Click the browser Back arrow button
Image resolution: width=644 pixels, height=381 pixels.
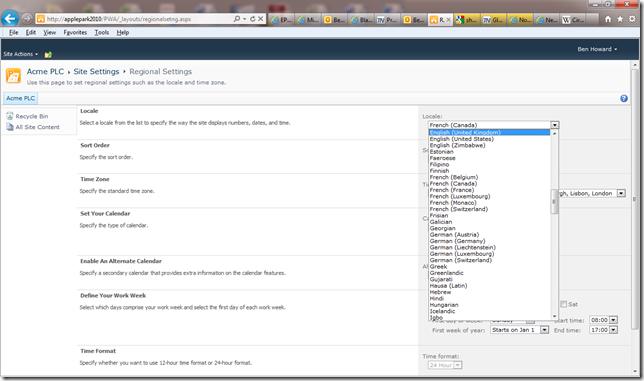(x=10, y=18)
